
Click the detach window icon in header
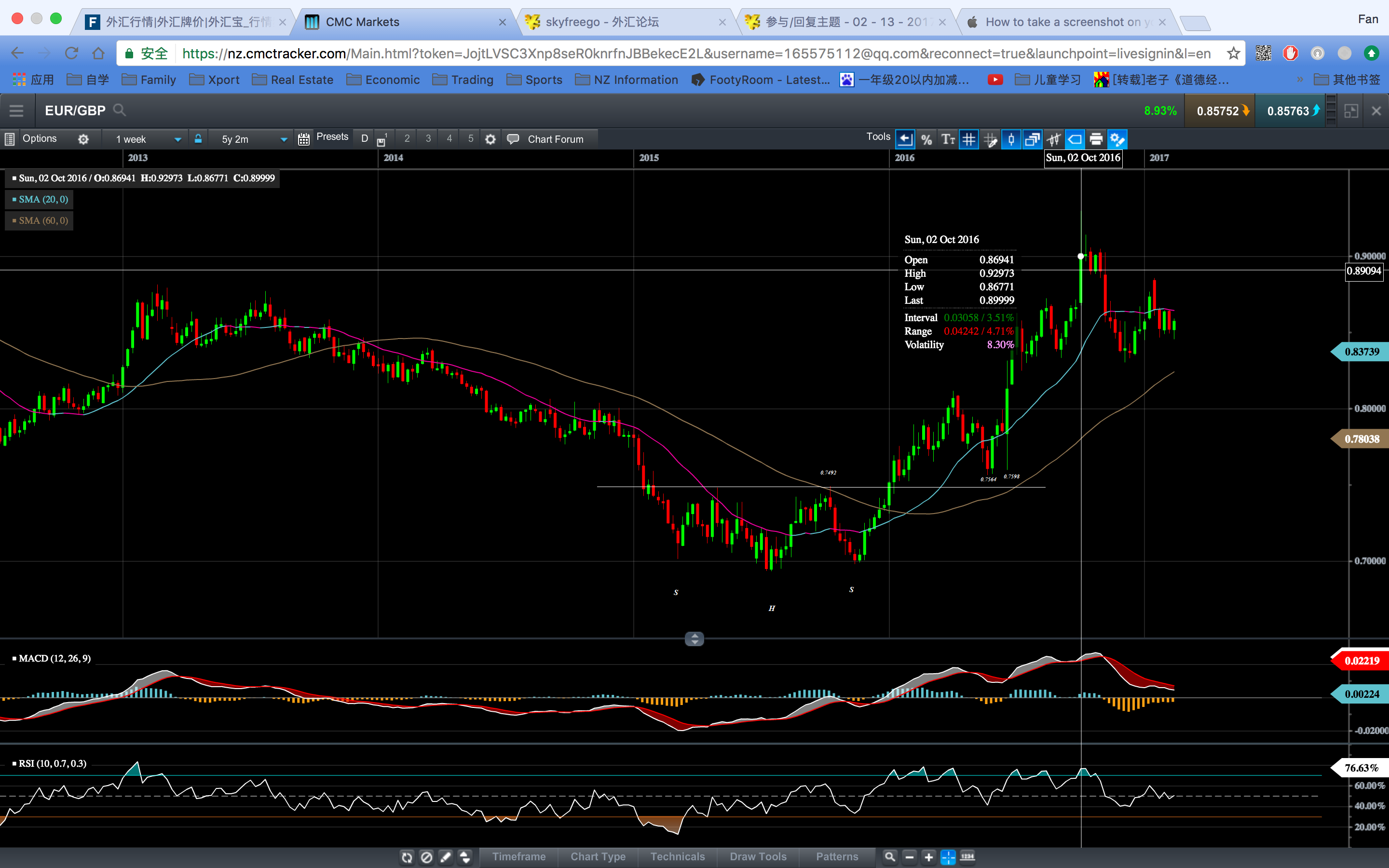point(1351,111)
